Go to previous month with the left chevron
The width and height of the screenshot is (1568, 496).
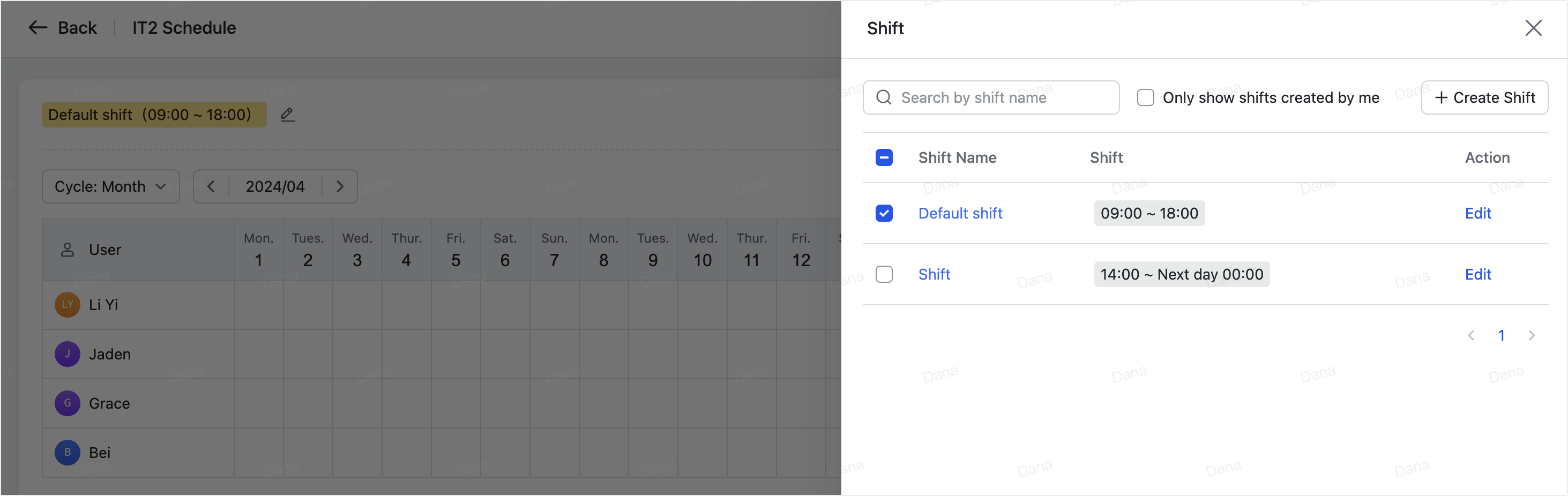(211, 186)
